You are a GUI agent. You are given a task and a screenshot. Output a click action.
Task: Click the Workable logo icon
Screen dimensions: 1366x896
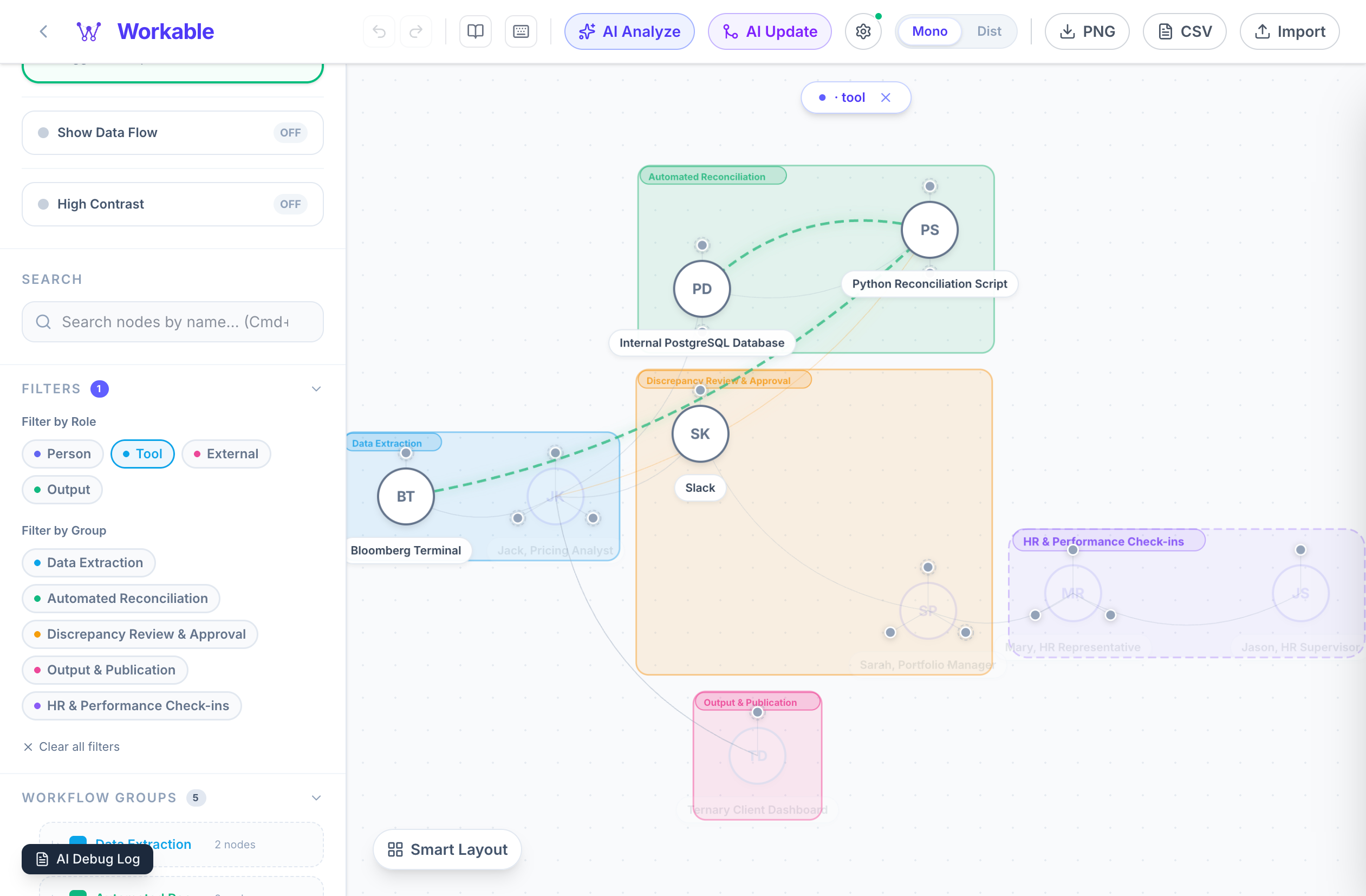pos(88,31)
